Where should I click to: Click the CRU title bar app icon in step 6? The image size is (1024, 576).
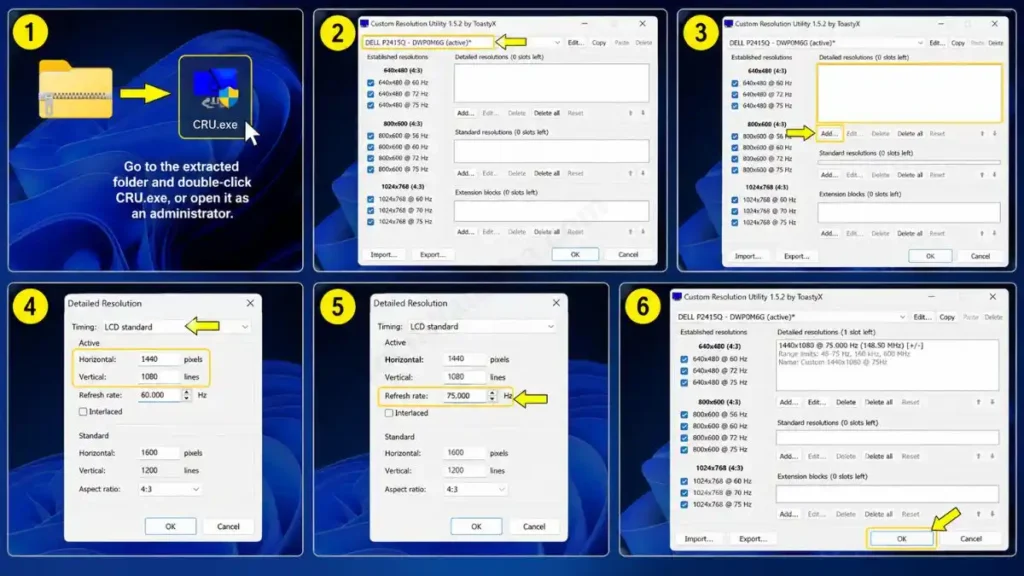pyautogui.click(x=677, y=296)
